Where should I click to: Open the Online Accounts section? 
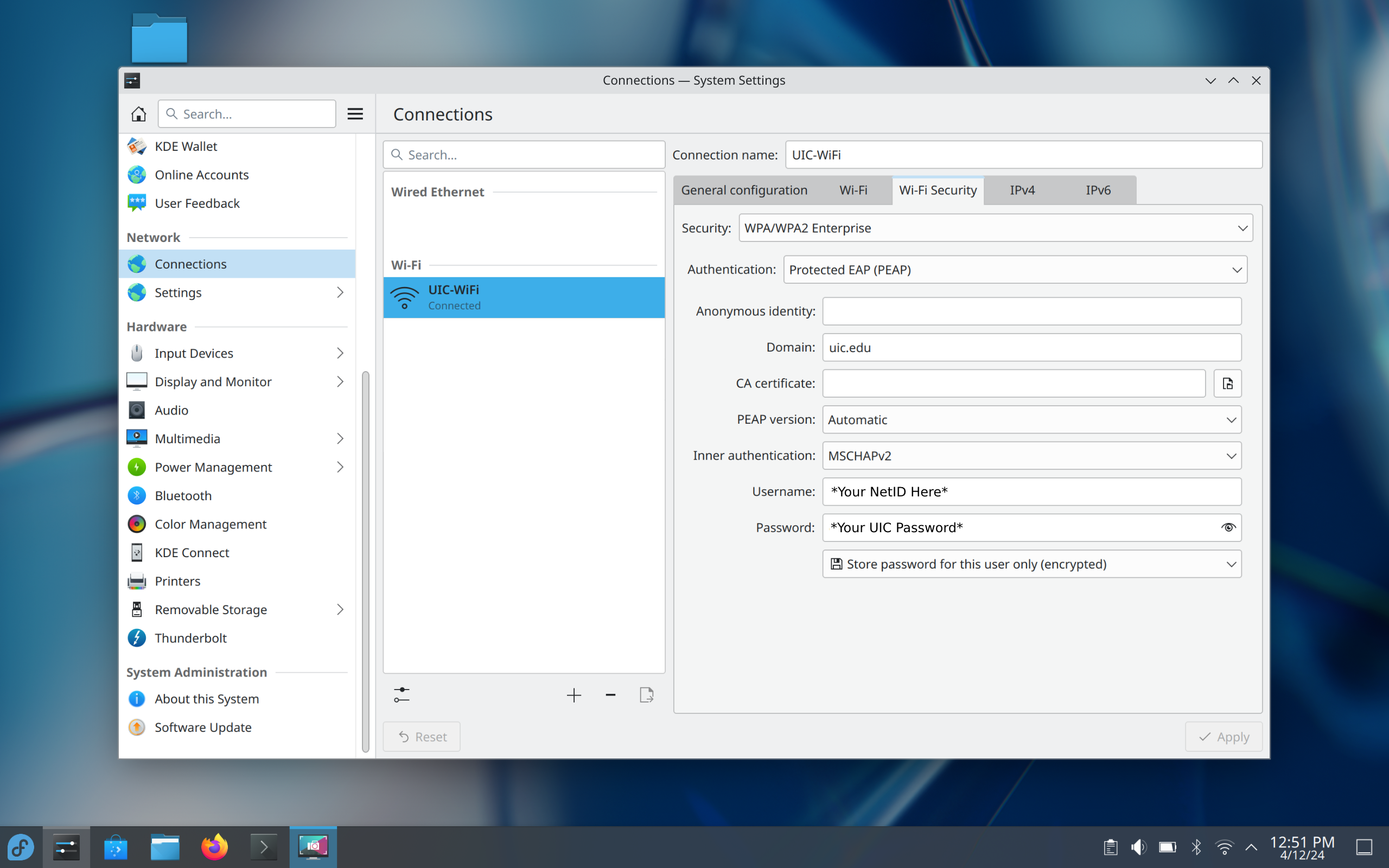click(x=237, y=175)
